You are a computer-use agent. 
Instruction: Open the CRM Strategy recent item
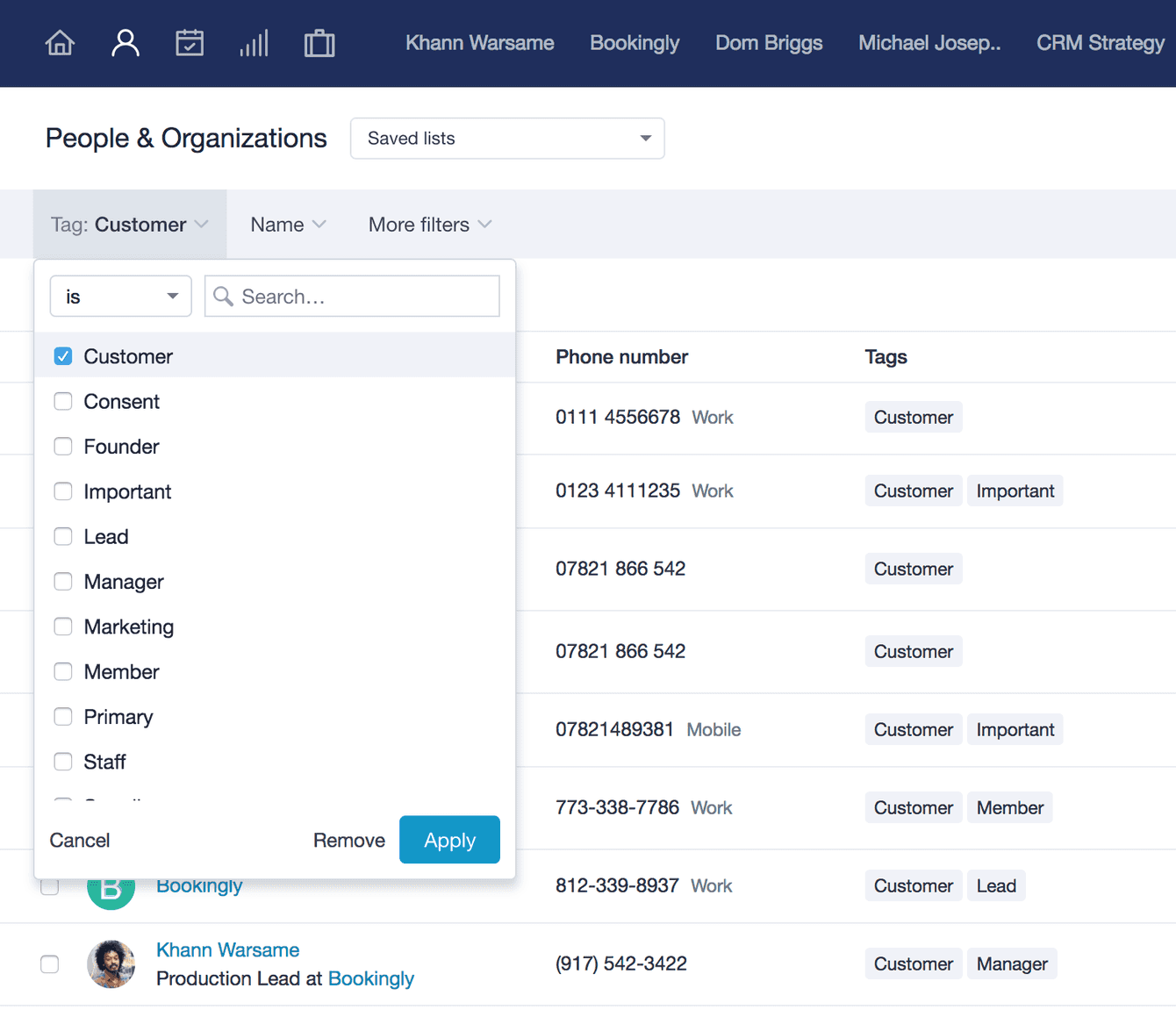(x=1101, y=43)
